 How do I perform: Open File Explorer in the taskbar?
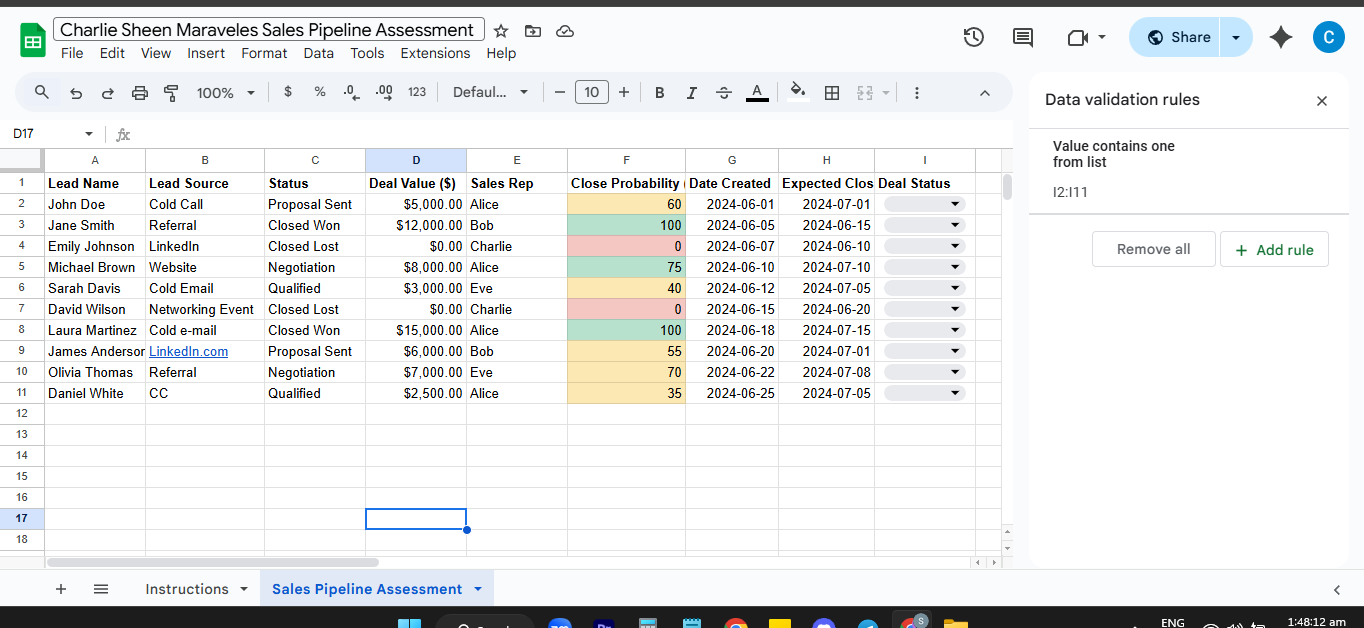[x=956, y=623]
